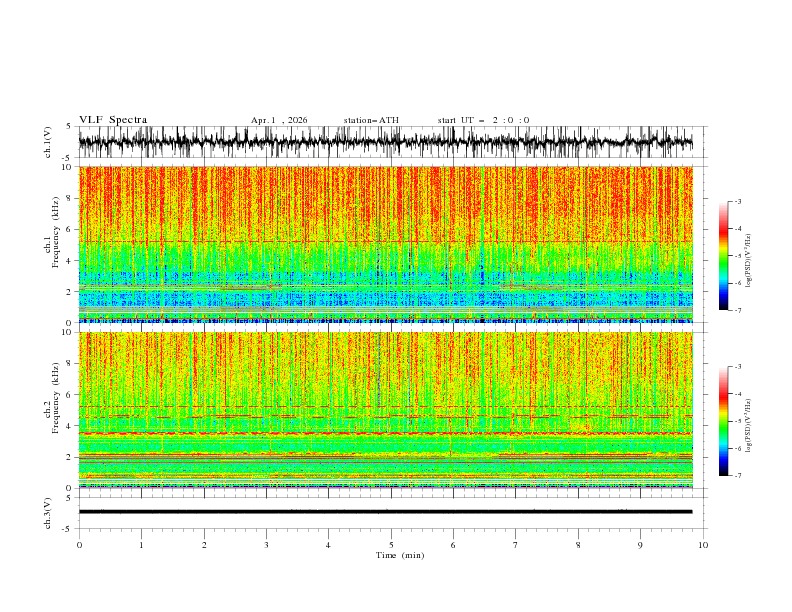The width and height of the screenshot is (792, 612).
Task: Click the ch.1 PSD color bar
Action: pos(723,256)
